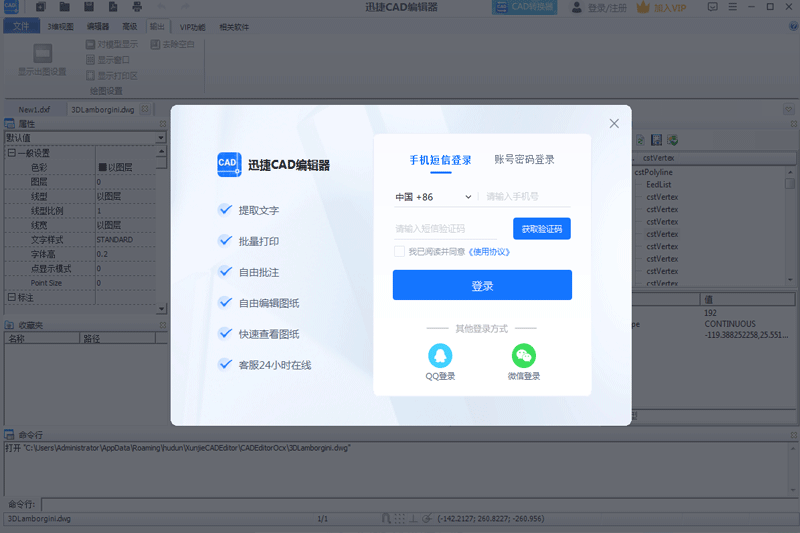Click the new file icon in the title bar
The image size is (800, 533).
coord(40,7)
